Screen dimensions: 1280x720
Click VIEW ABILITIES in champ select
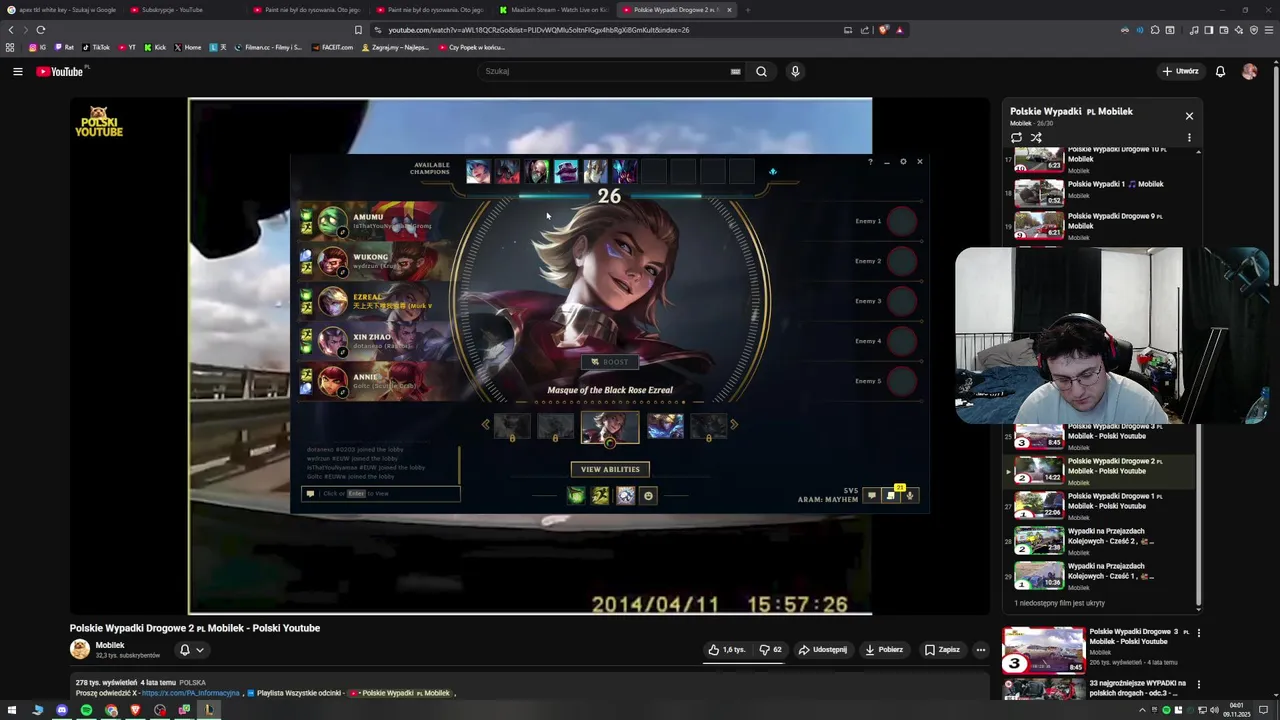coord(610,469)
